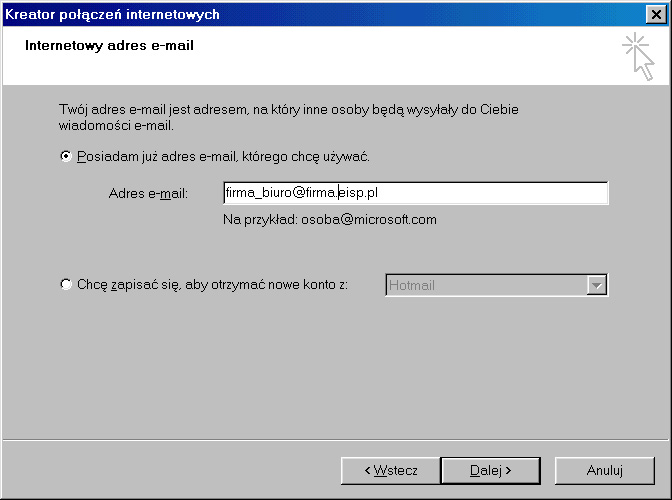Expand the Hotmail dropdown arrow
672x500 pixels.
(x=597, y=285)
